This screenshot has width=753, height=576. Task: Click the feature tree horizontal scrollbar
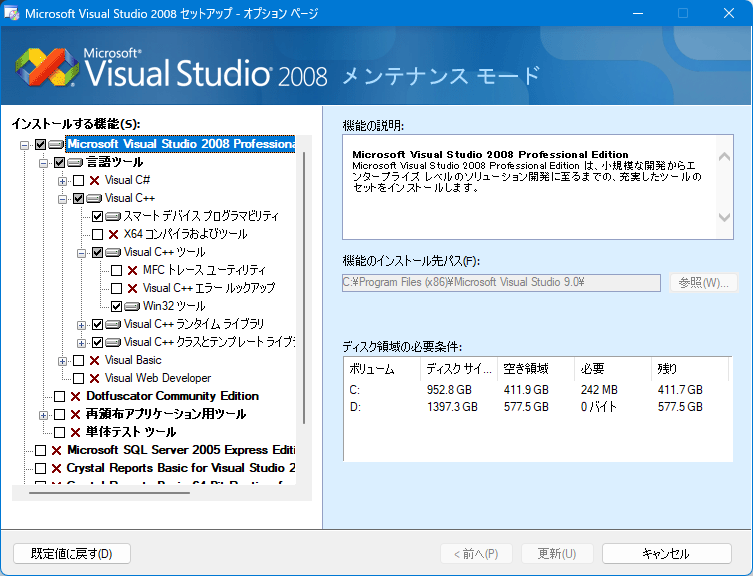[109, 492]
